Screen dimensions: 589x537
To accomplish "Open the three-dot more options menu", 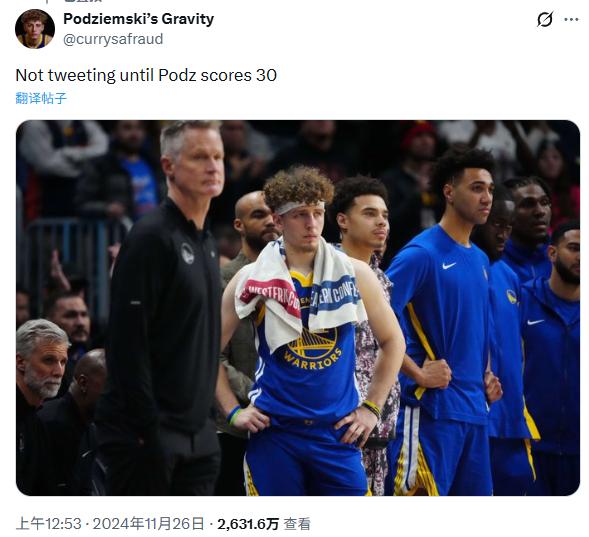I will pyautogui.click(x=571, y=19).
